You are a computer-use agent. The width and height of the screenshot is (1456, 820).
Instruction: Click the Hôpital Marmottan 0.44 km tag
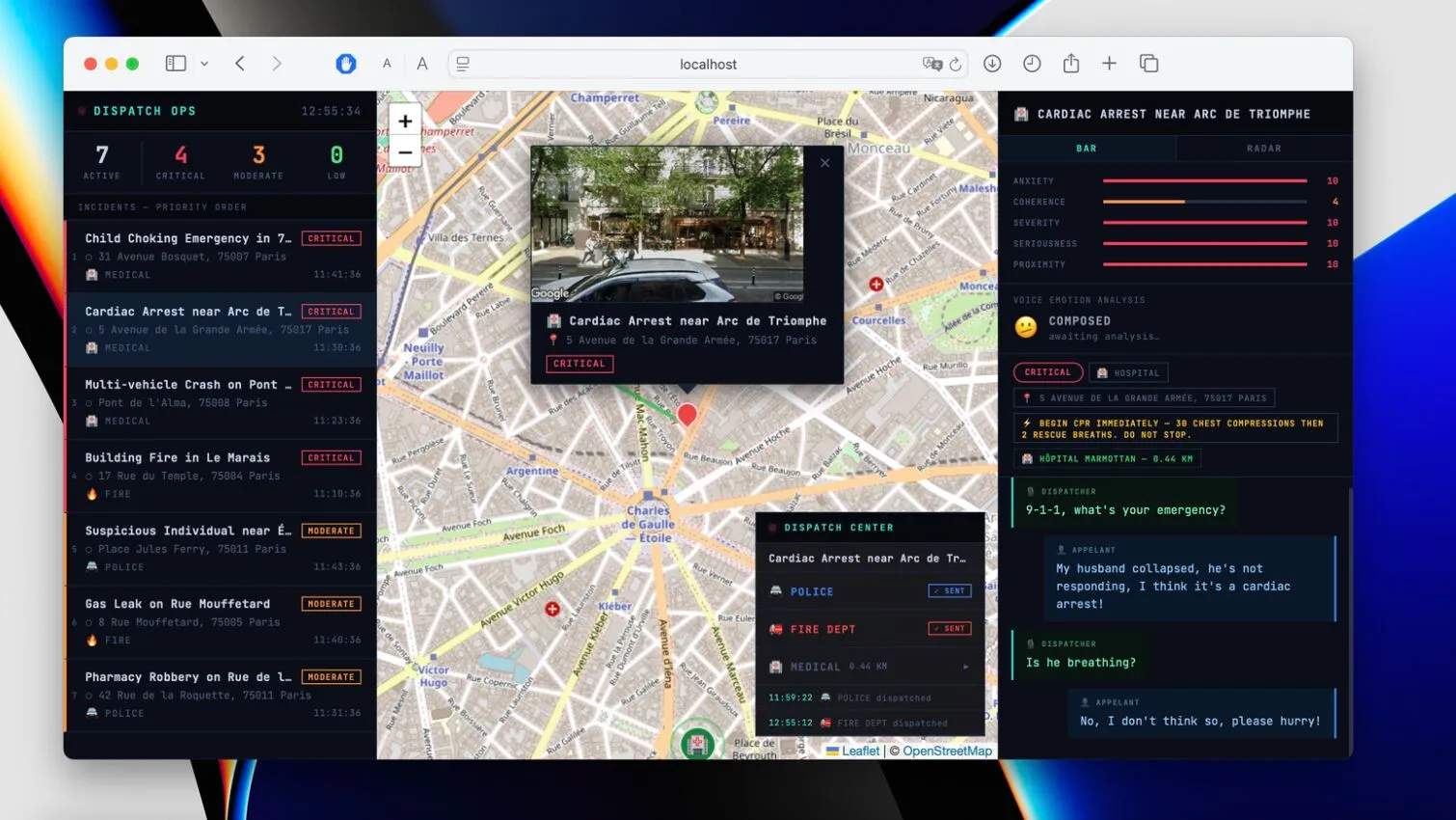pyautogui.click(x=1107, y=458)
